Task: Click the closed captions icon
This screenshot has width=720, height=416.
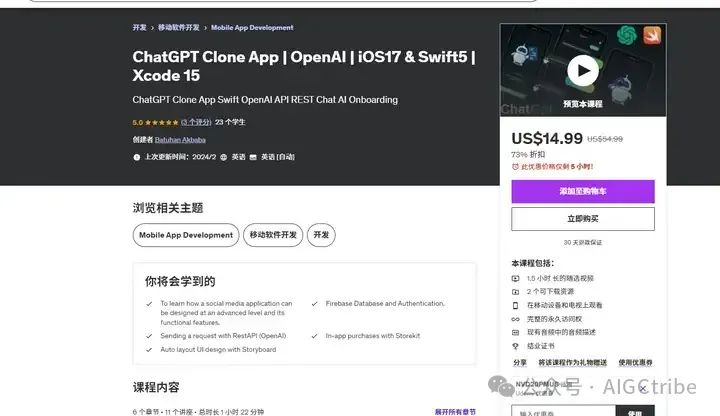Action: (253, 157)
